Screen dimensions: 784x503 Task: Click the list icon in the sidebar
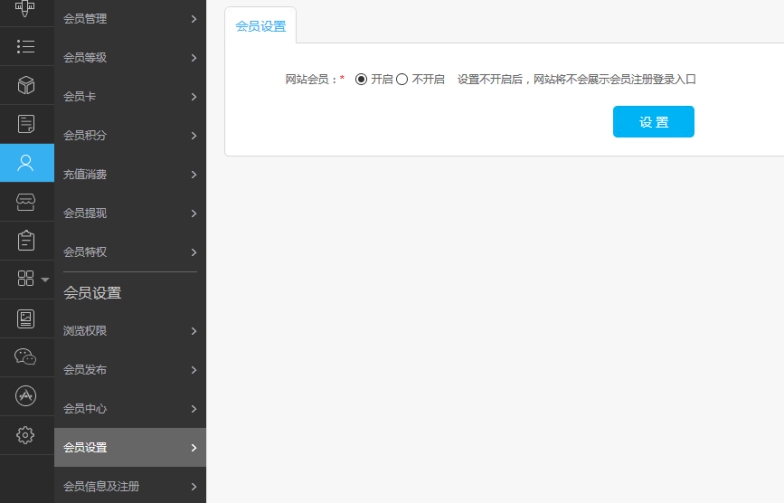(26, 46)
